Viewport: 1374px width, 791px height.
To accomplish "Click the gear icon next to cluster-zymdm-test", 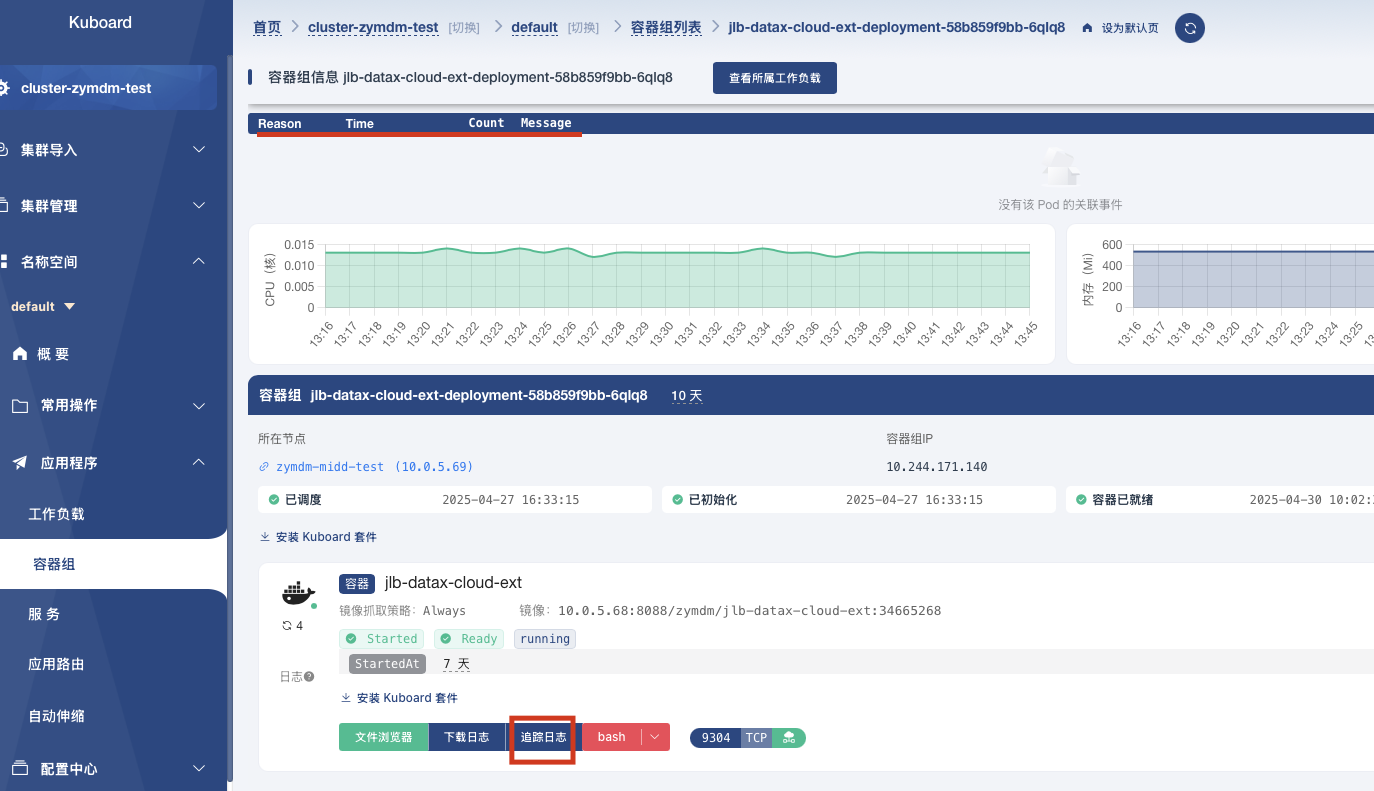I will point(5,88).
